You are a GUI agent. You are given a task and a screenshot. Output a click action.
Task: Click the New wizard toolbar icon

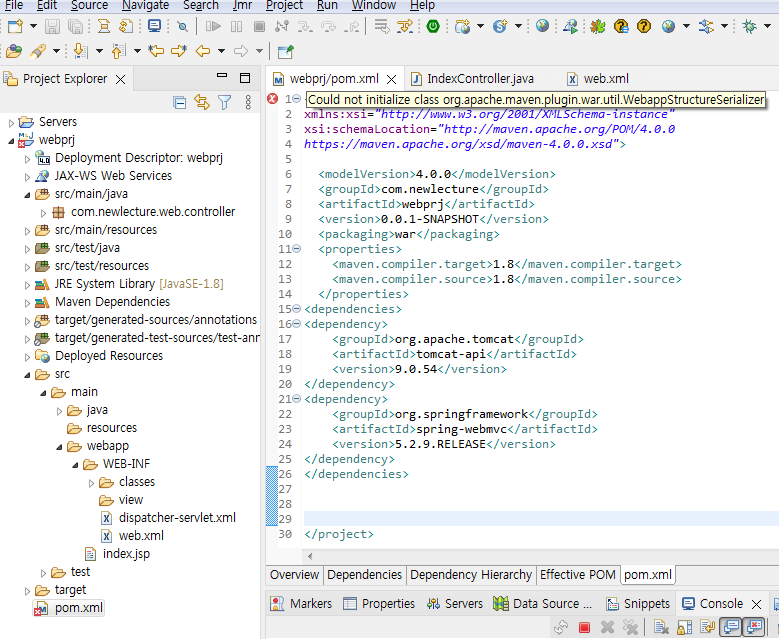[x=15, y=26]
